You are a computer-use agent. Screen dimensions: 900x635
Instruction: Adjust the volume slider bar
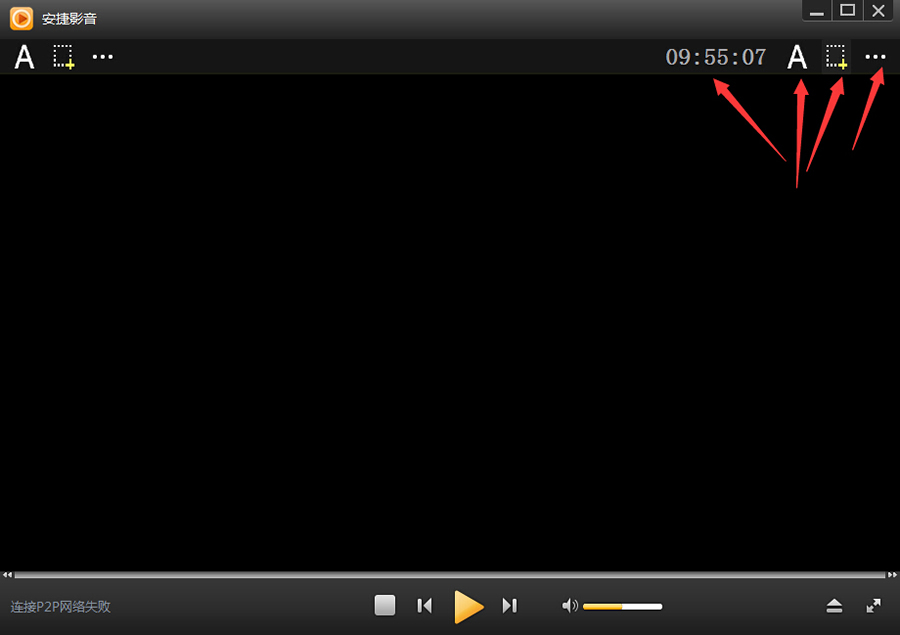[622, 606]
